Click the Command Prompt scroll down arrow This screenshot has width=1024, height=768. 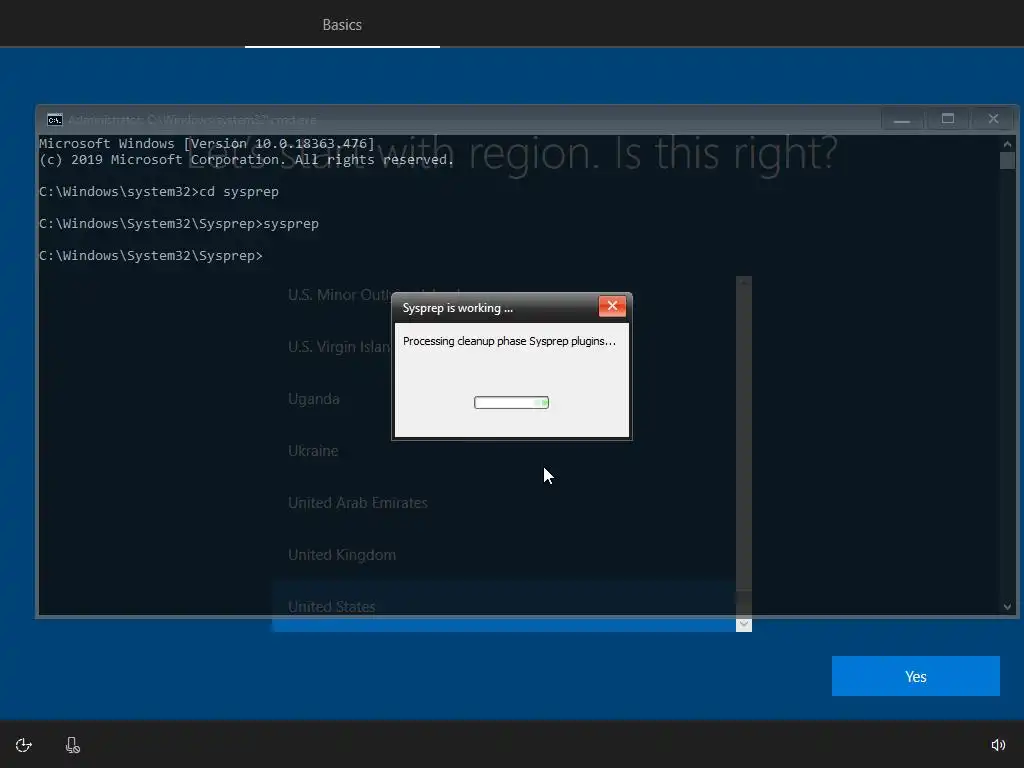[x=1007, y=607]
